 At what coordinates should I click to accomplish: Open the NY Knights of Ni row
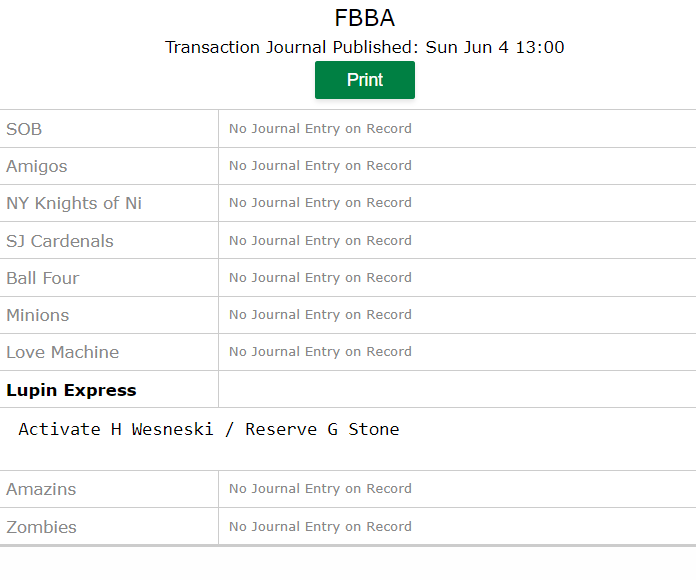[348, 203]
